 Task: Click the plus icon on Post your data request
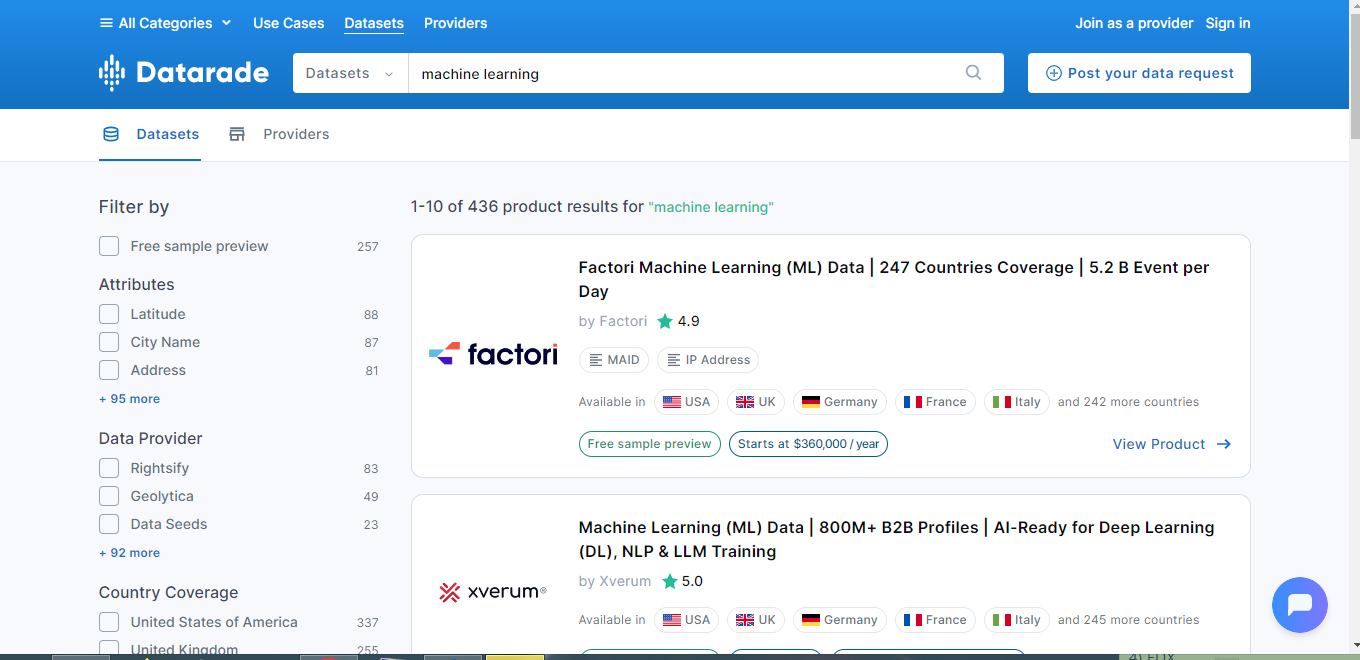[x=1054, y=72]
